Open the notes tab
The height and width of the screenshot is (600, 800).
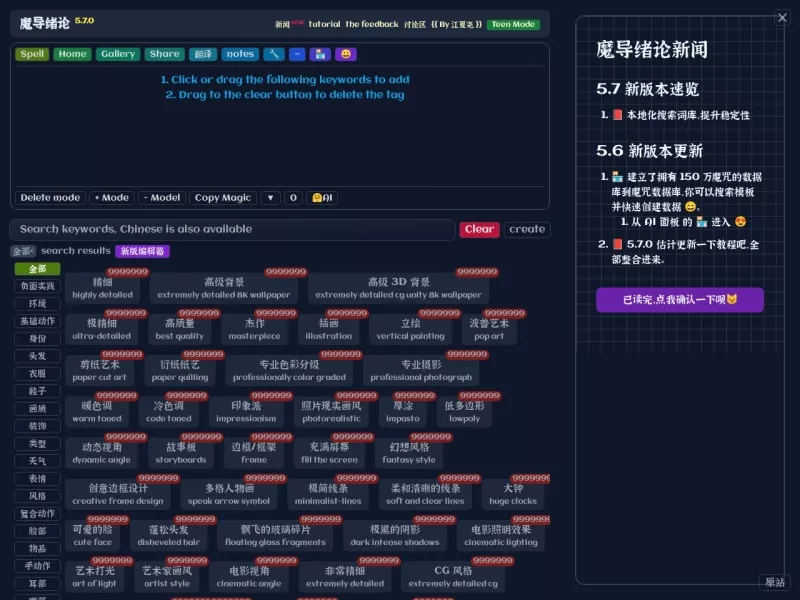click(240, 54)
